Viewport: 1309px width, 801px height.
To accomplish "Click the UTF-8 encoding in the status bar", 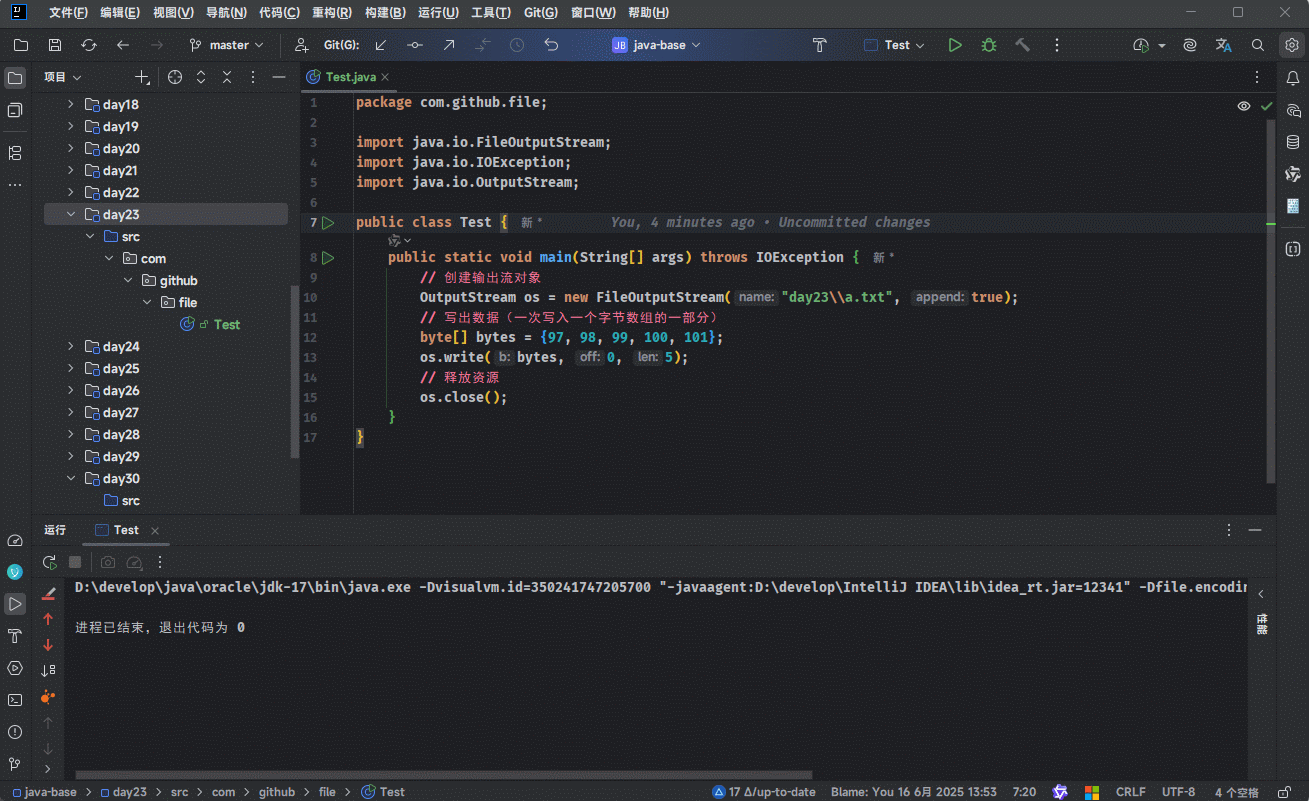I will [x=1178, y=792].
